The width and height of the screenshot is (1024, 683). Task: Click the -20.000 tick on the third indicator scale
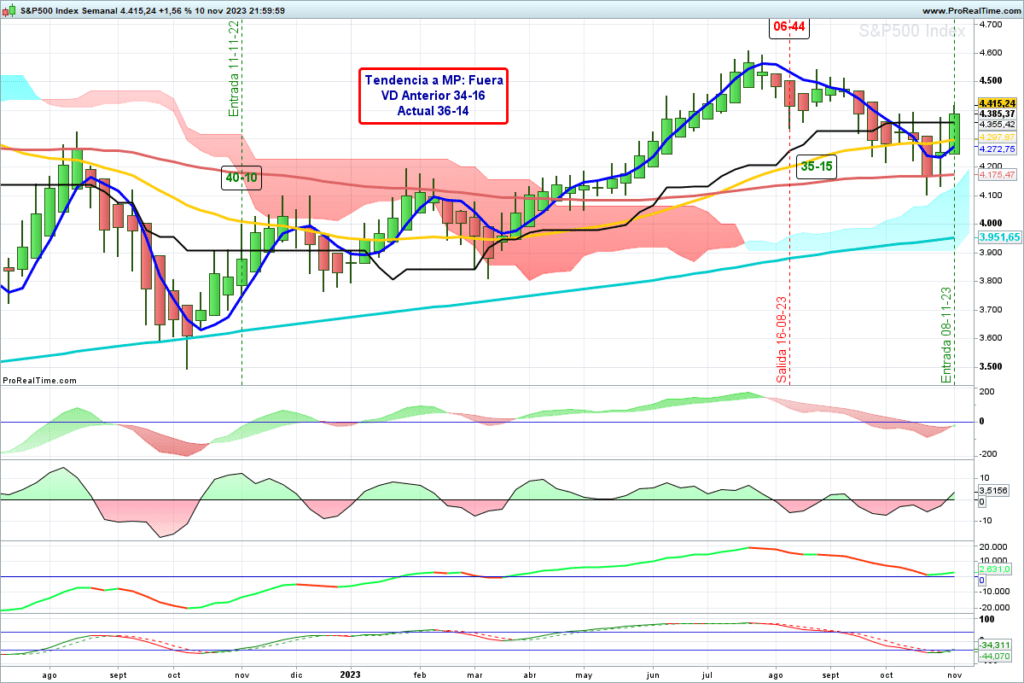(x=993, y=607)
